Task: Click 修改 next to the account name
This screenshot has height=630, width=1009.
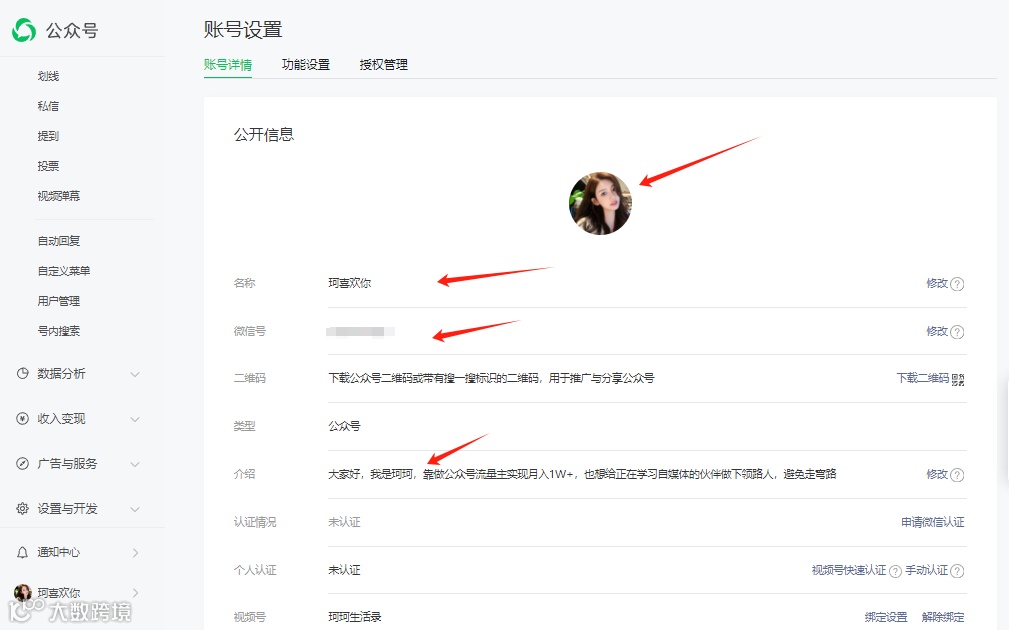Action: point(938,284)
